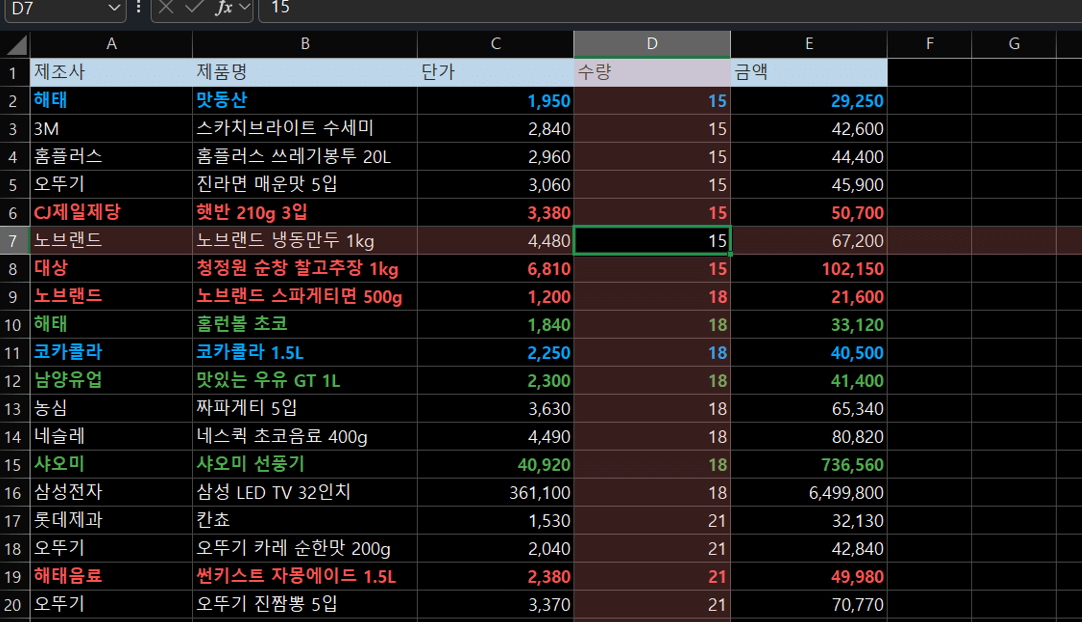
Task: Click the 금액 header cell
Action: pos(808,73)
